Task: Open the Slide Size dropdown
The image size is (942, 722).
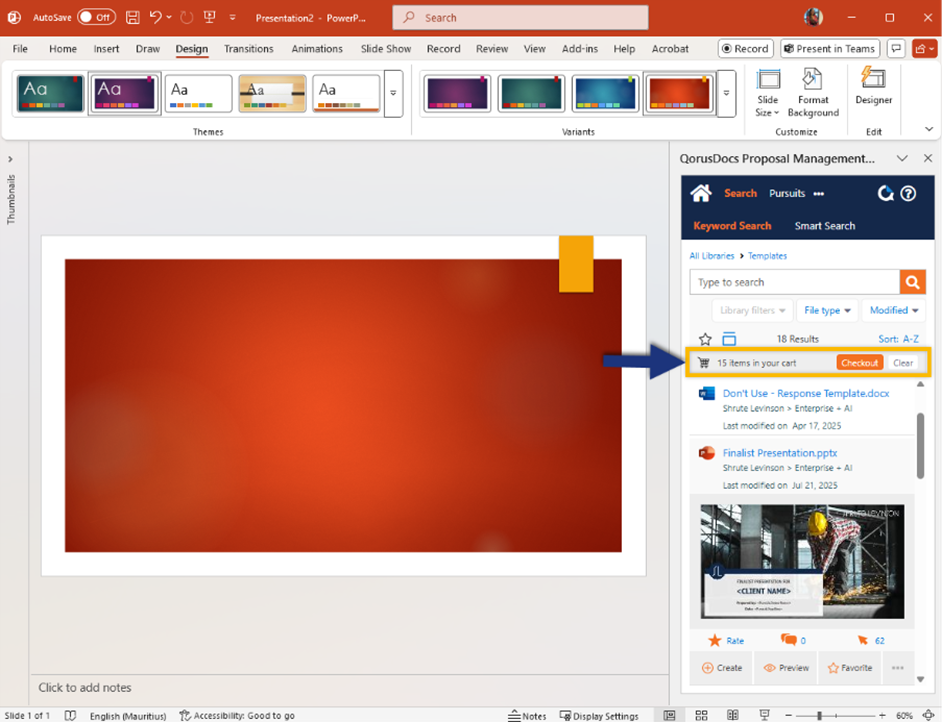Action: pyautogui.click(x=767, y=93)
